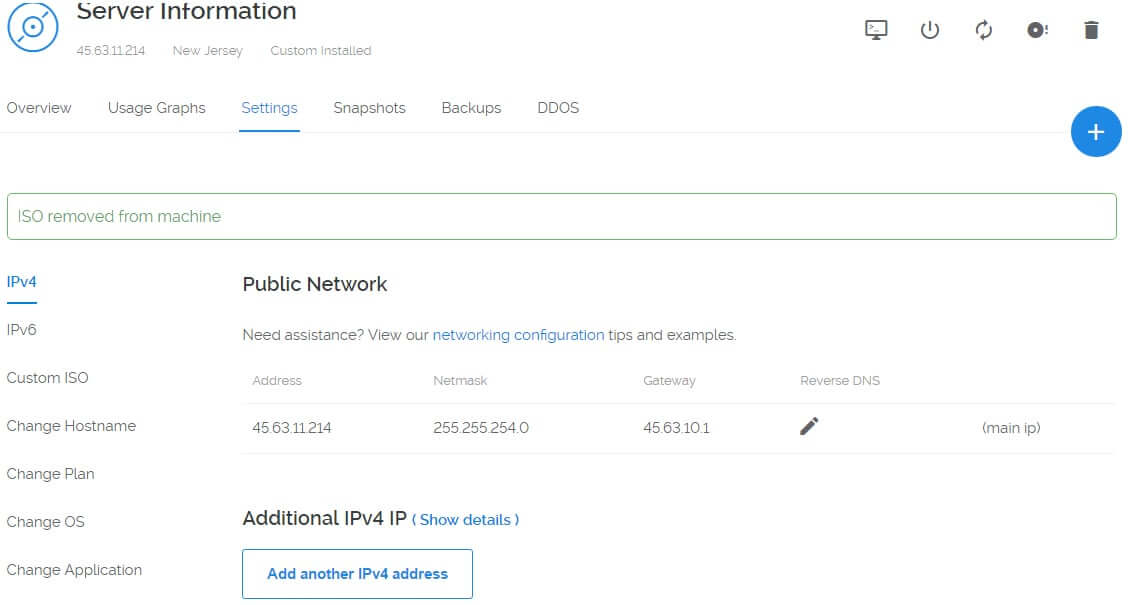The image size is (1128, 605).
Task: Click the trash icon to destroy server
Action: pos(1091,30)
